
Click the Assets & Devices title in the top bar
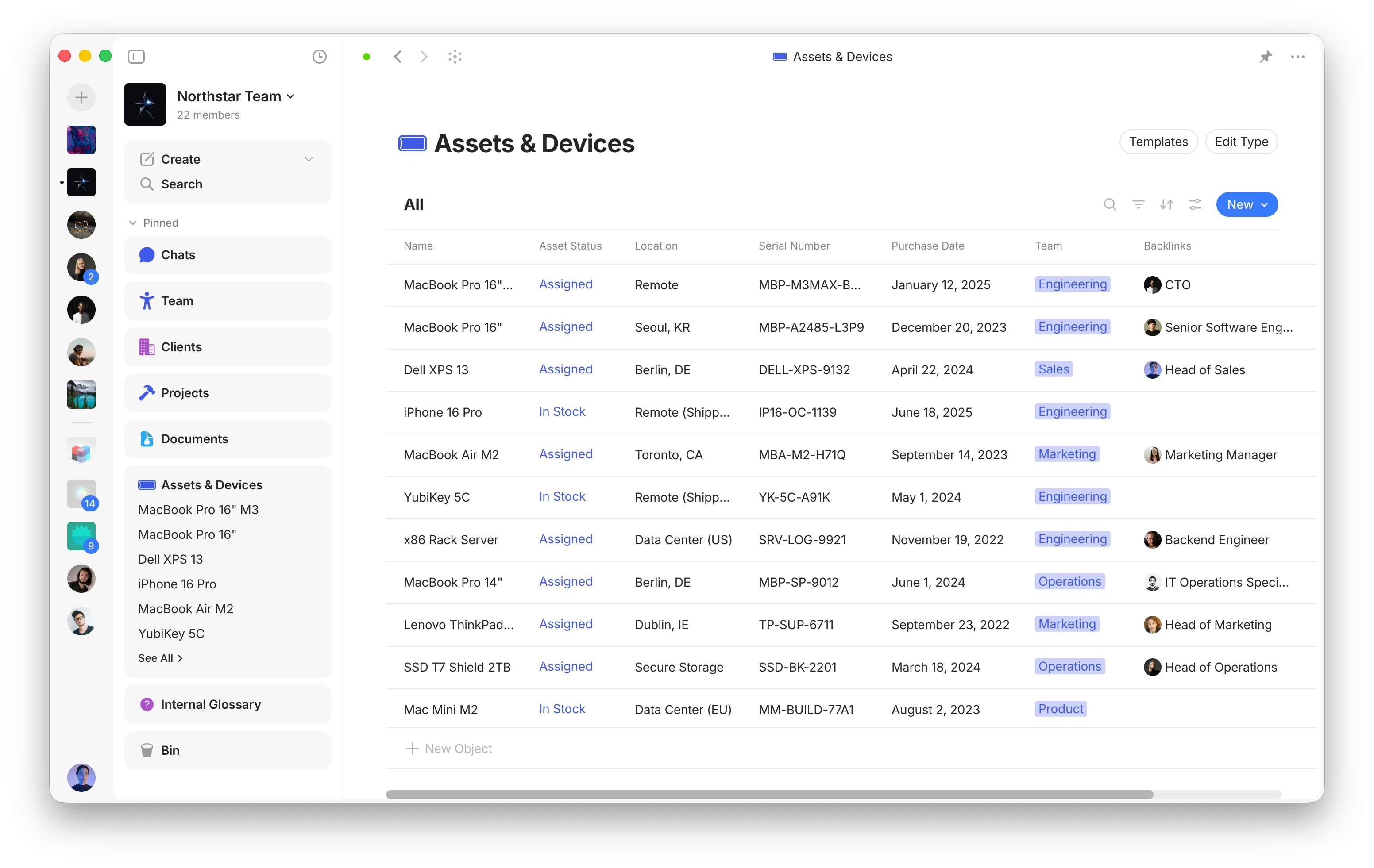pyautogui.click(x=832, y=57)
